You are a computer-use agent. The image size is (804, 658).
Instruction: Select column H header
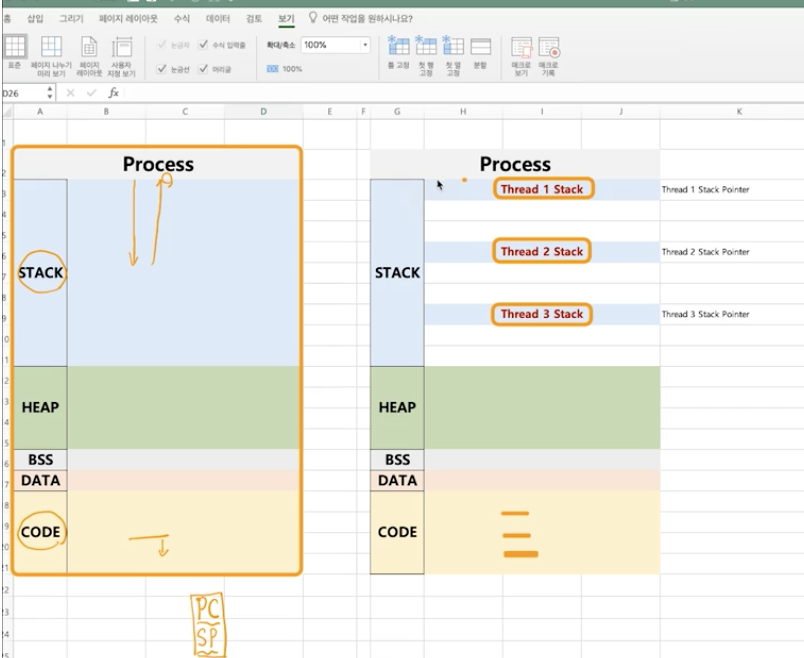point(464,112)
